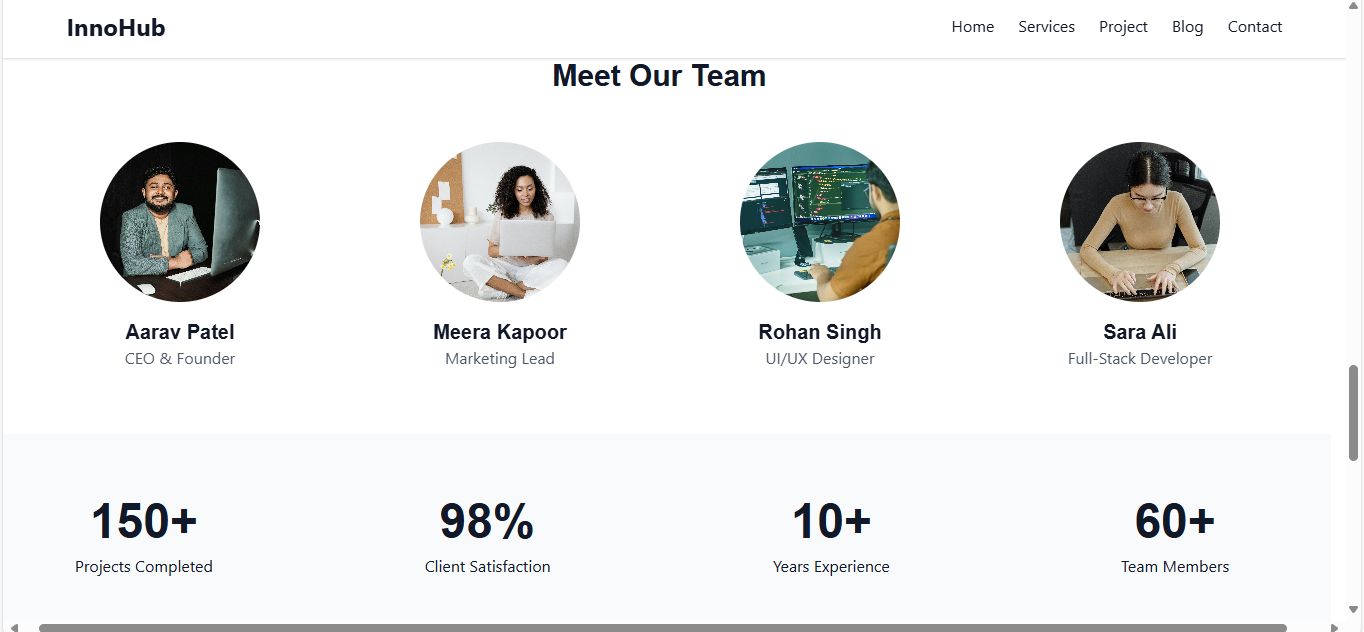Image resolution: width=1364 pixels, height=632 pixels.
Task: Open Rohan Singh's team photo
Action: pyautogui.click(x=820, y=222)
